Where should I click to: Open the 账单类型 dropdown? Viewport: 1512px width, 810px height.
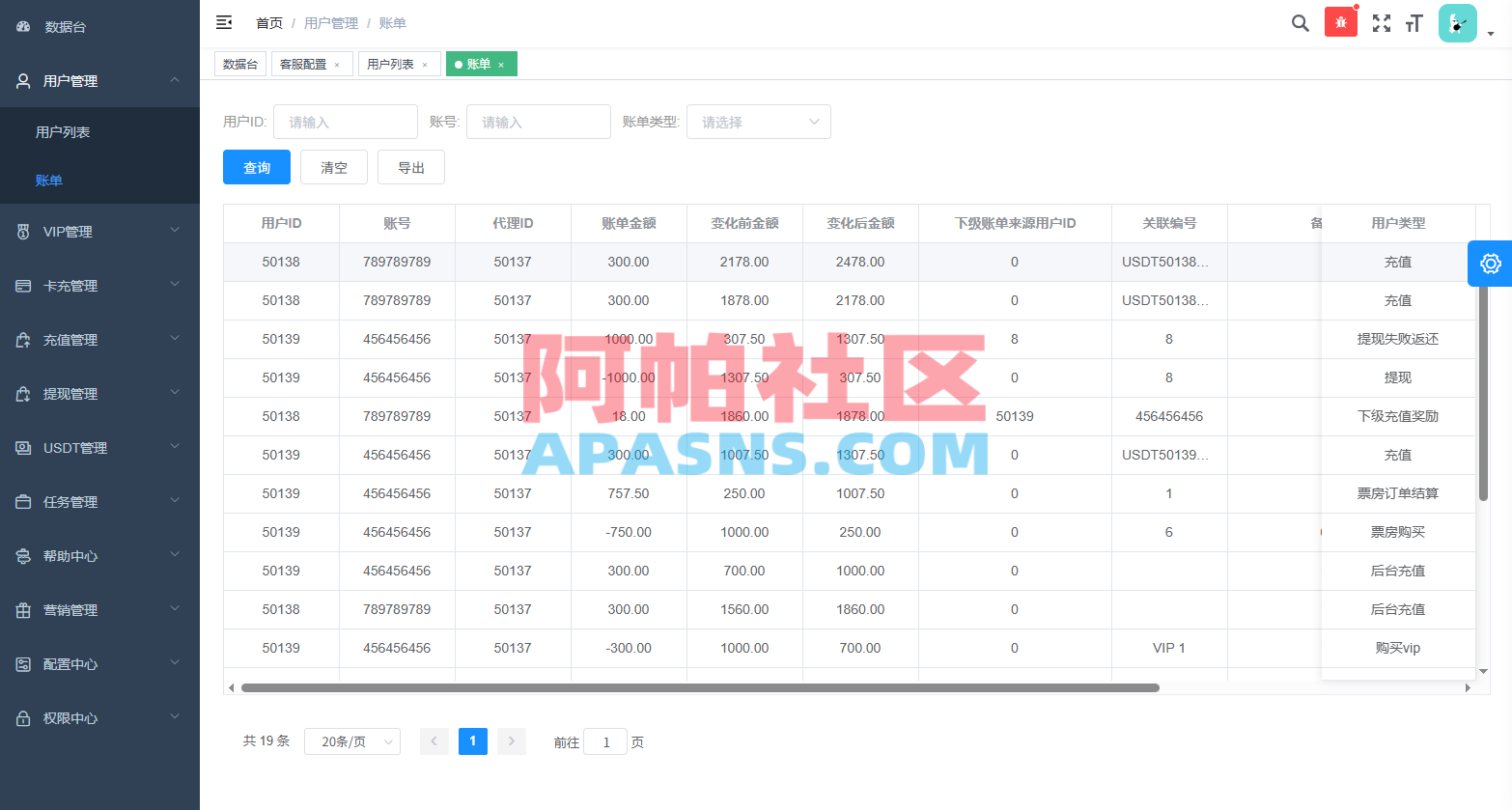(759, 122)
